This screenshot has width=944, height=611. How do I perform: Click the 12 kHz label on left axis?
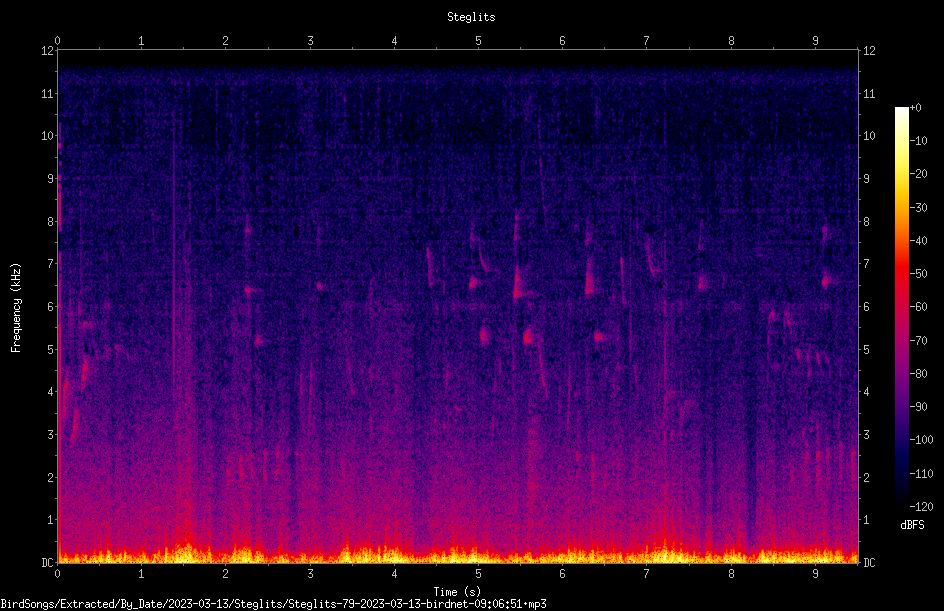click(48, 51)
